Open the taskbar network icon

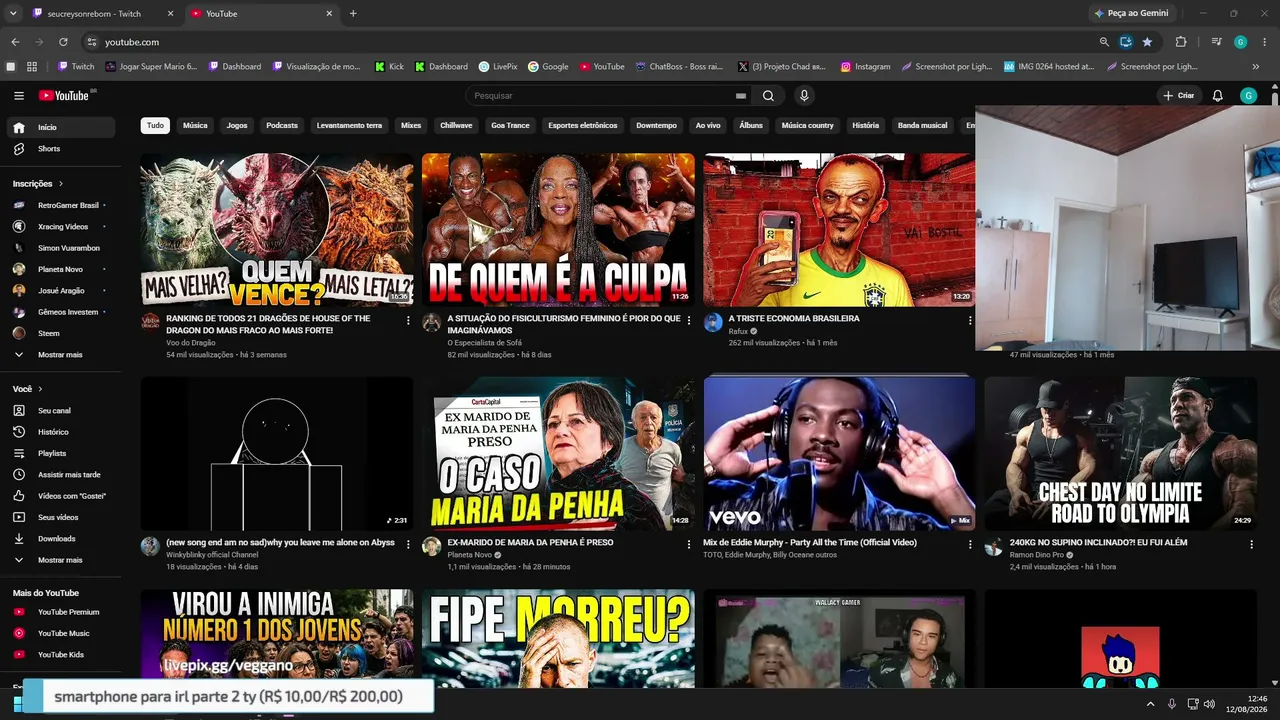pos(1192,704)
